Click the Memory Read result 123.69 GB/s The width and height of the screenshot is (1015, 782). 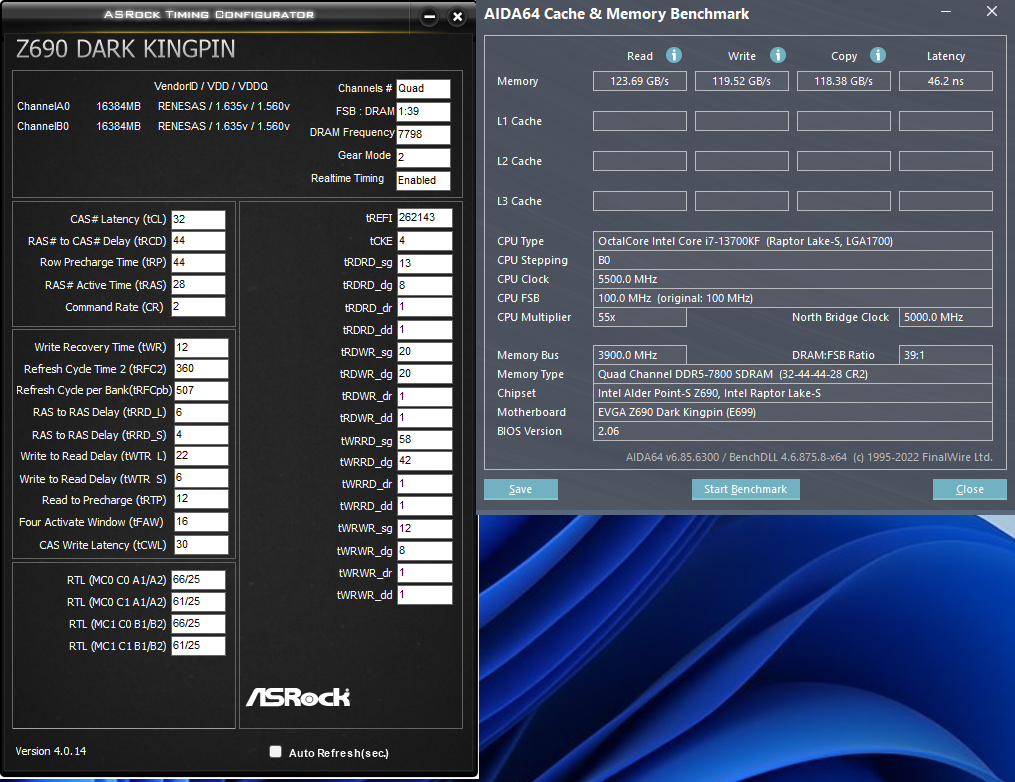(x=640, y=81)
